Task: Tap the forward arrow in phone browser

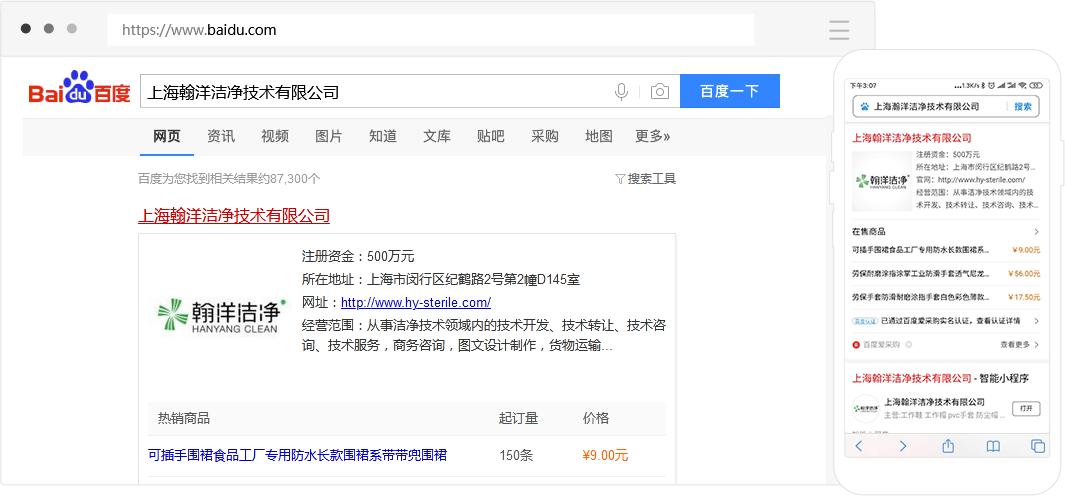Action: click(x=903, y=446)
